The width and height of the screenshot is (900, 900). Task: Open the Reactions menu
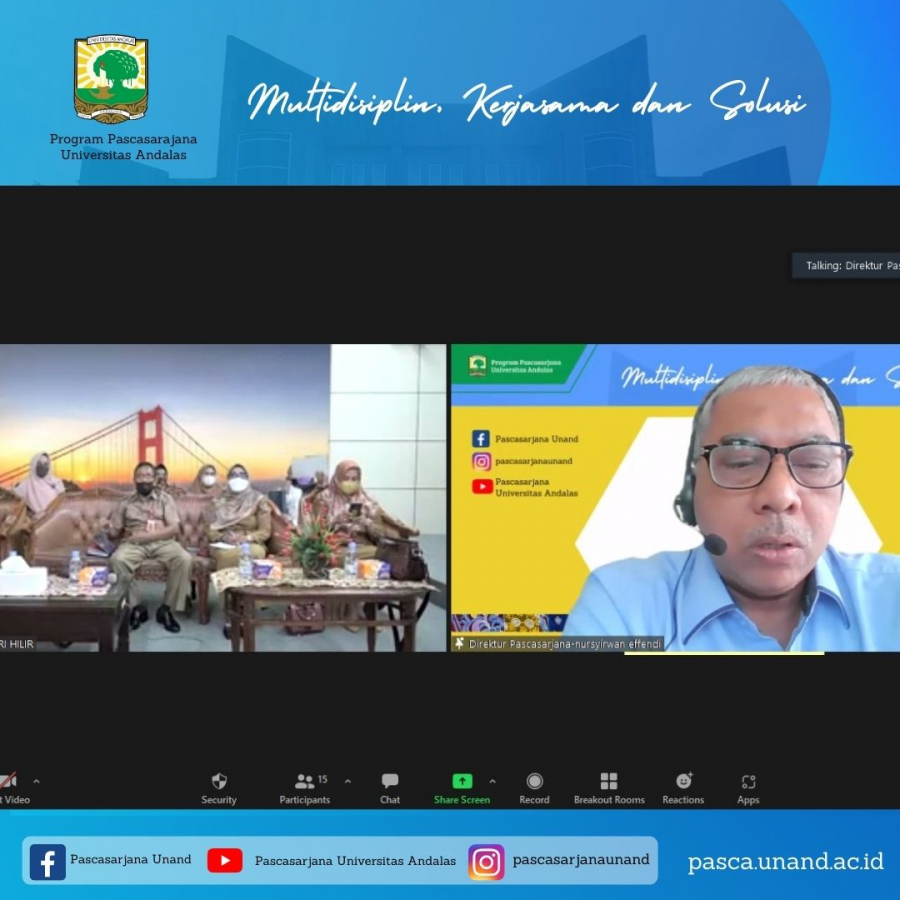click(x=683, y=782)
